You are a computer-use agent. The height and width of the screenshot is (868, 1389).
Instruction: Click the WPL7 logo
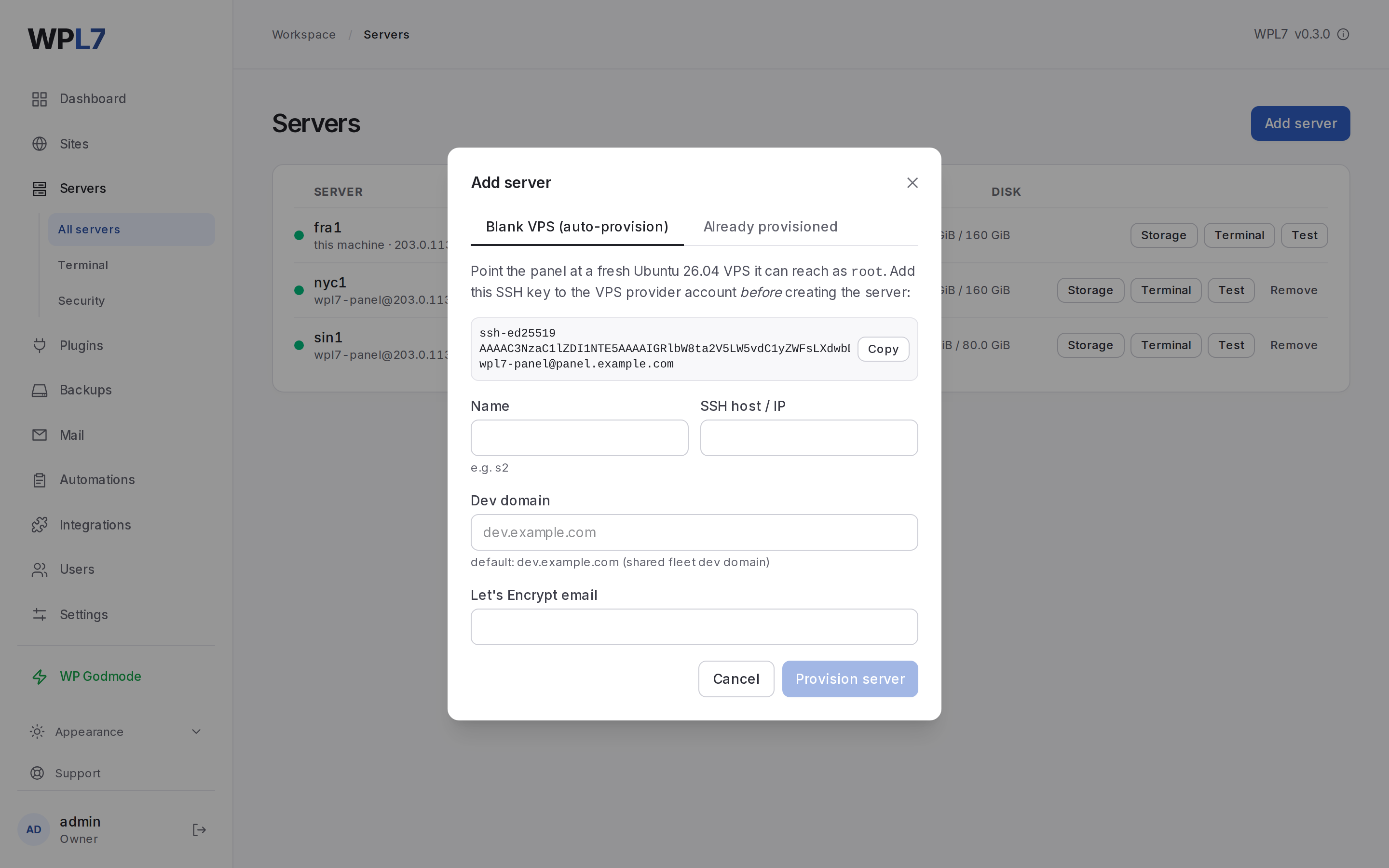67,39
